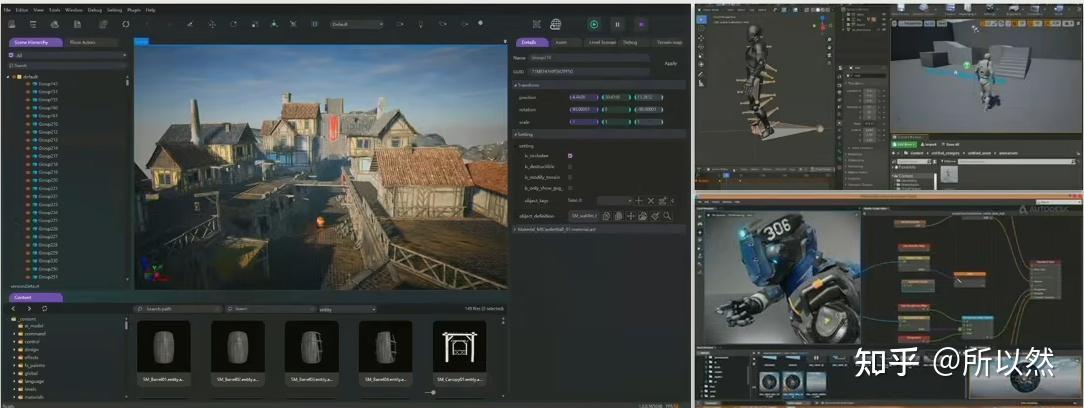
Task: Click the refresh icon in Content panel
Action: pyautogui.click(x=45, y=309)
